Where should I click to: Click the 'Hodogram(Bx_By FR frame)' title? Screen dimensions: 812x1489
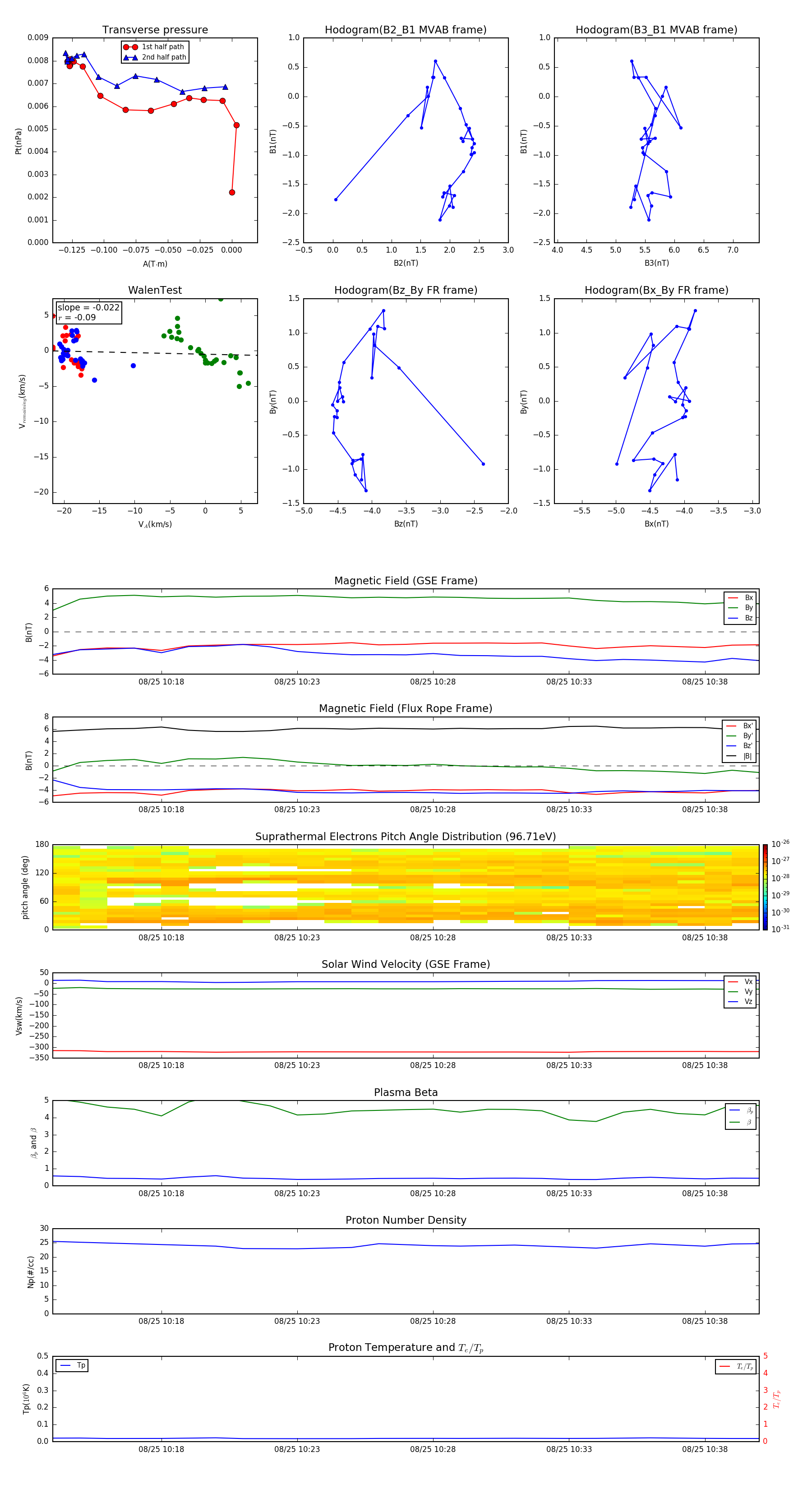pyautogui.click(x=656, y=290)
